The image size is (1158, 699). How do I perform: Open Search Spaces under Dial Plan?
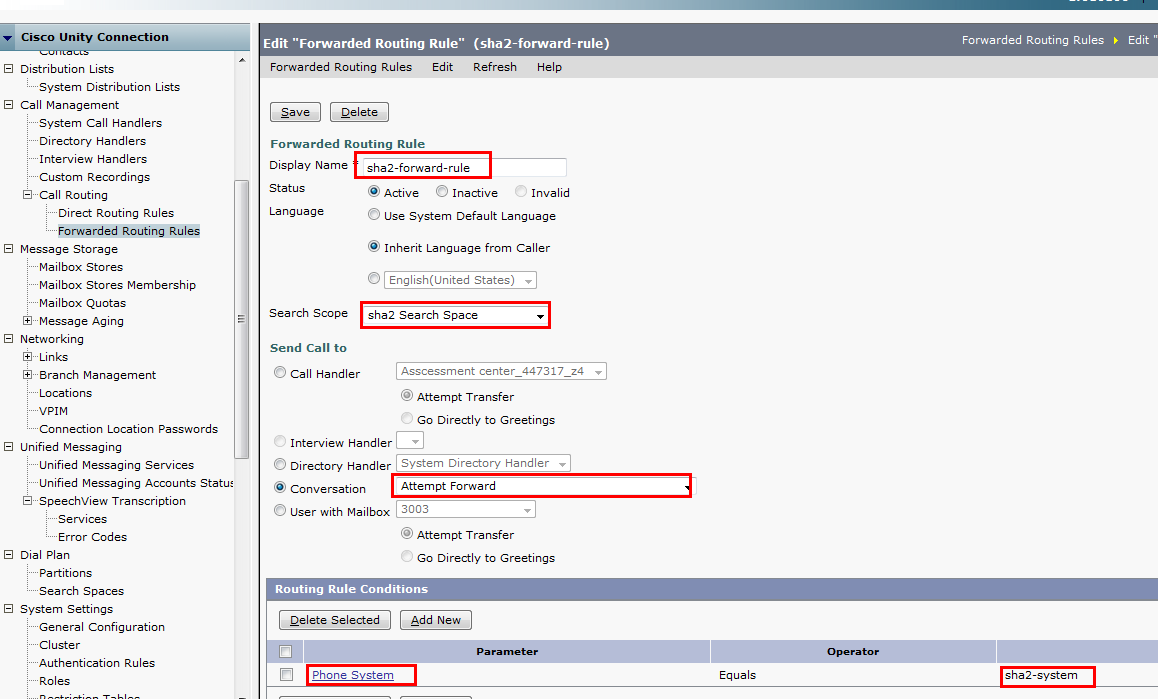tap(81, 591)
